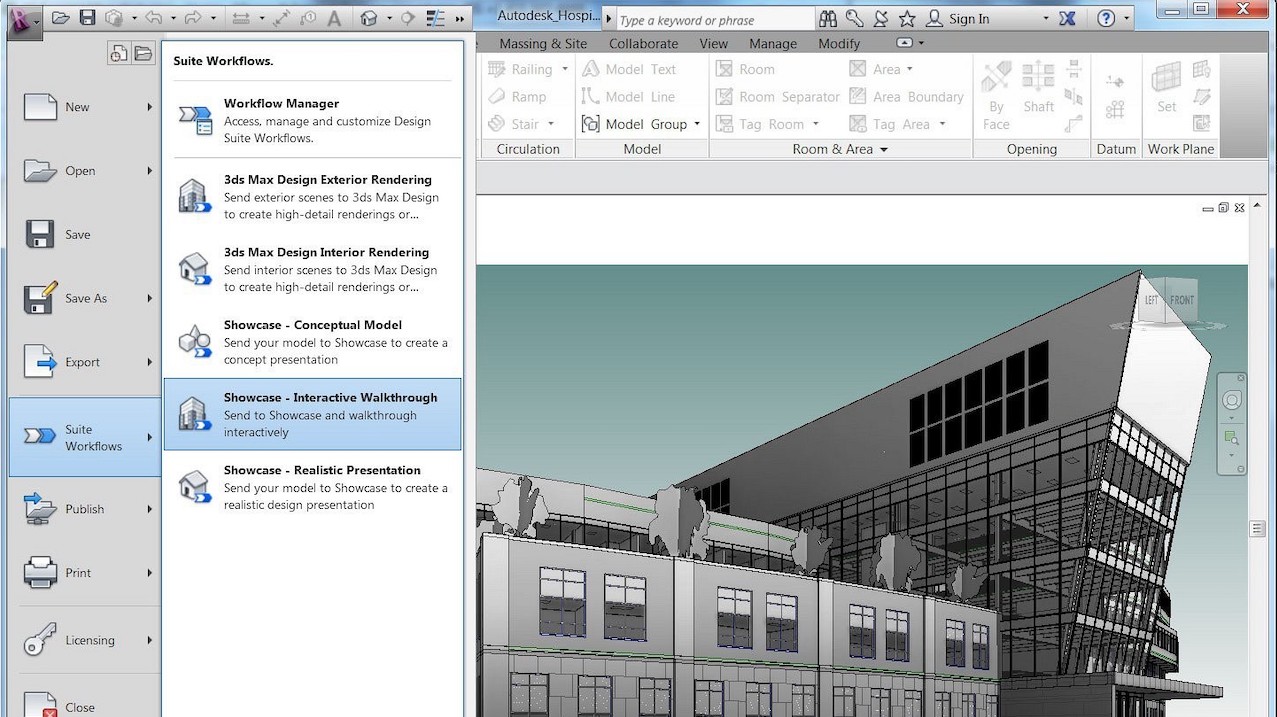Open the Tag Room dropdown arrow
Image resolution: width=1277 pixels, height=717 pixels.
(x=817, y=123)
